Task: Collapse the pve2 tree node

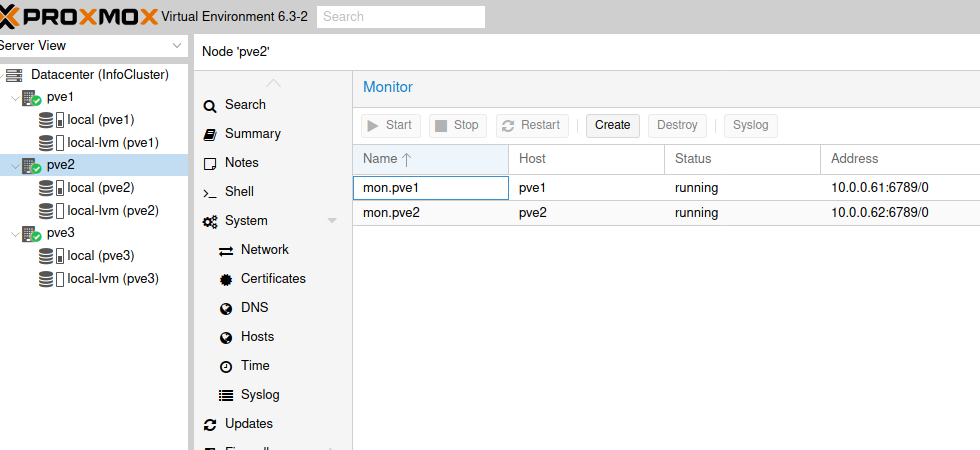Action: pos(16,166)
